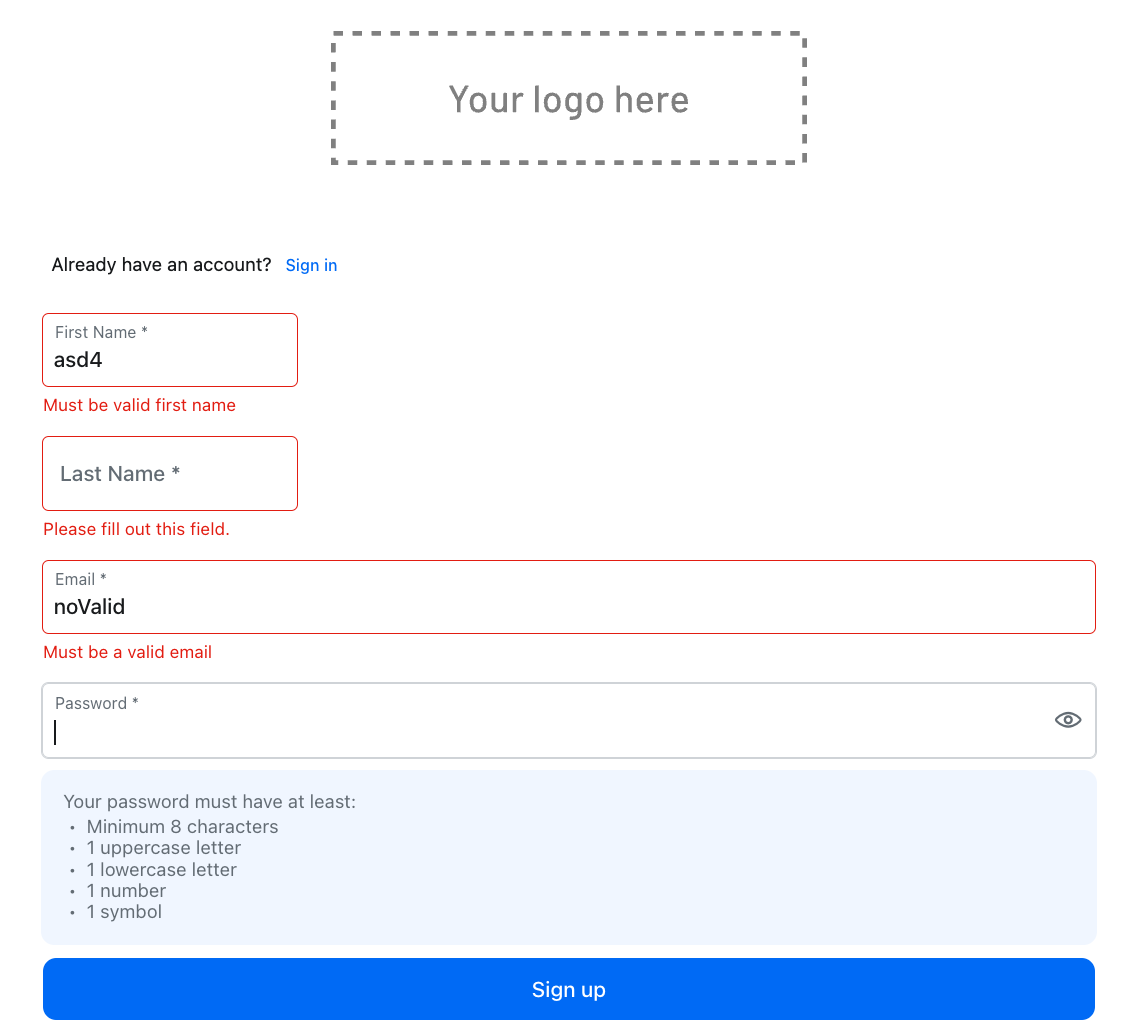Click the 'Minimum 8 characters' requirement
Image resolution: width=1134 pixels, height=1031 pixels.
182,827
